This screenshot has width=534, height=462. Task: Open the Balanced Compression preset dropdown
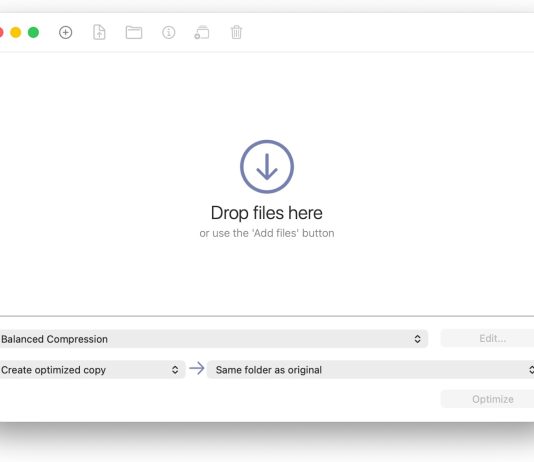(213, 339)
